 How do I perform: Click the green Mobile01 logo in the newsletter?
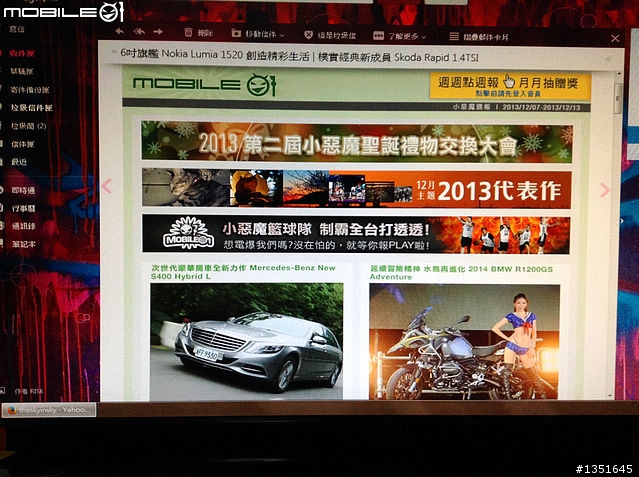click(205, 84)
